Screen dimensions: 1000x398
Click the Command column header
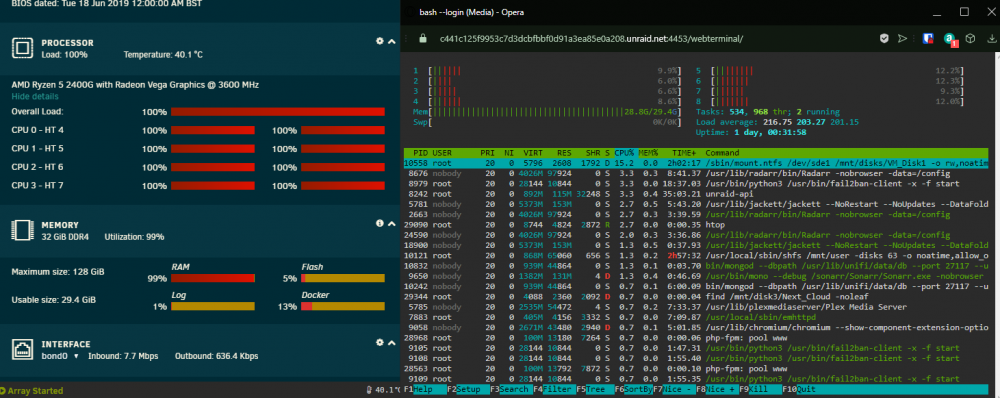pos(722,153)
